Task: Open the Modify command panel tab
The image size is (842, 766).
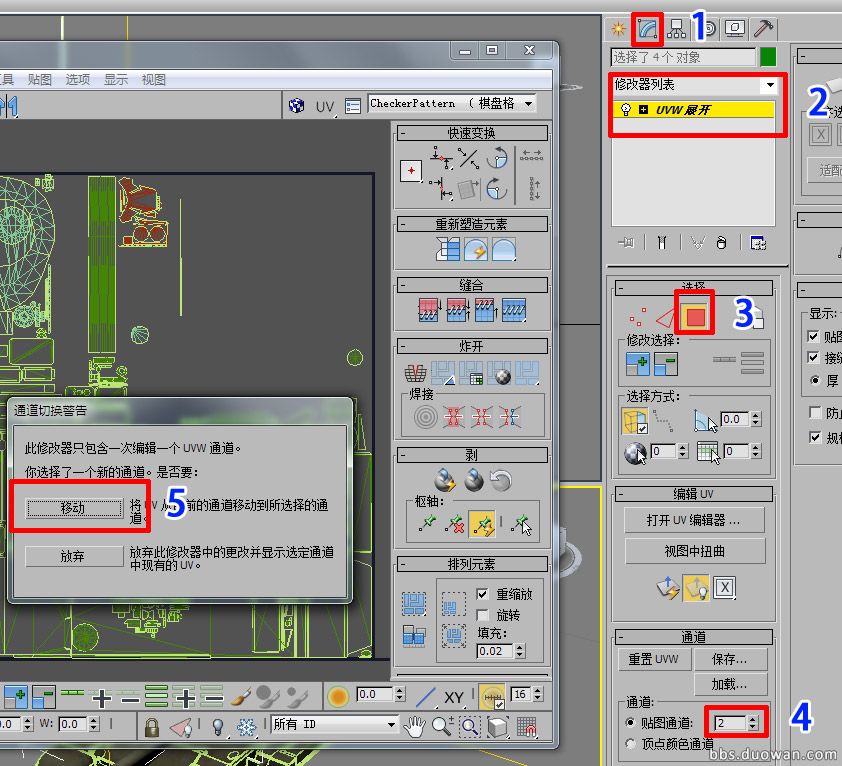Action: click(648, 27)
